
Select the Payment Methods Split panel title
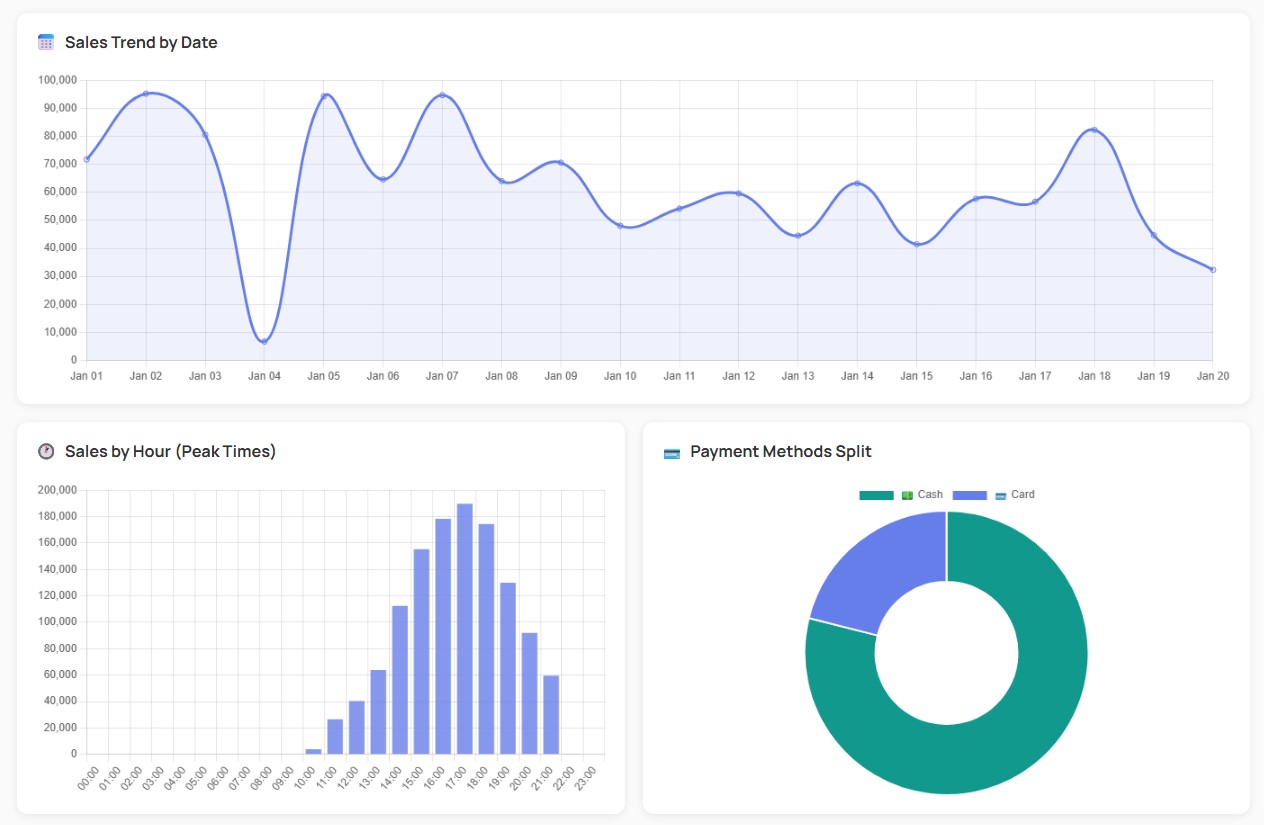tap(780, 451)
